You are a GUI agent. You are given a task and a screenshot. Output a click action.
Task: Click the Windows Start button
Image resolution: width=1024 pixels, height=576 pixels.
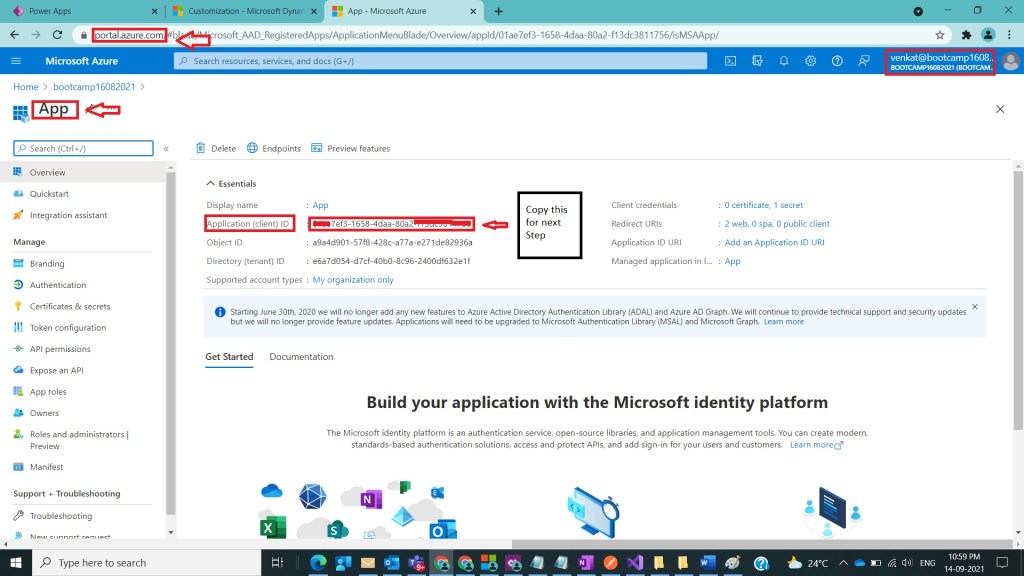point(16,562)
